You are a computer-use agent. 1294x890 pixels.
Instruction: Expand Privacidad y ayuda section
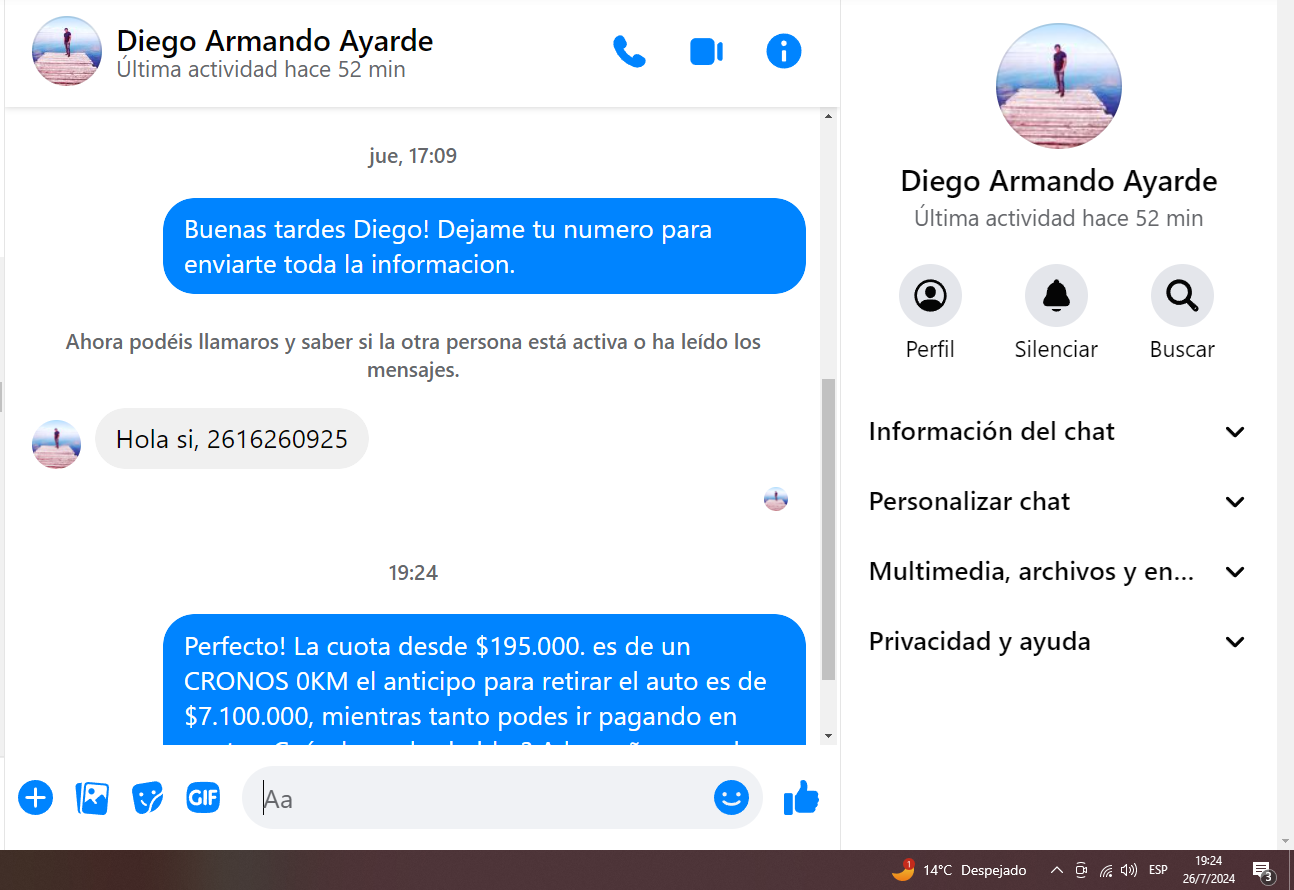click(1058, 642)
